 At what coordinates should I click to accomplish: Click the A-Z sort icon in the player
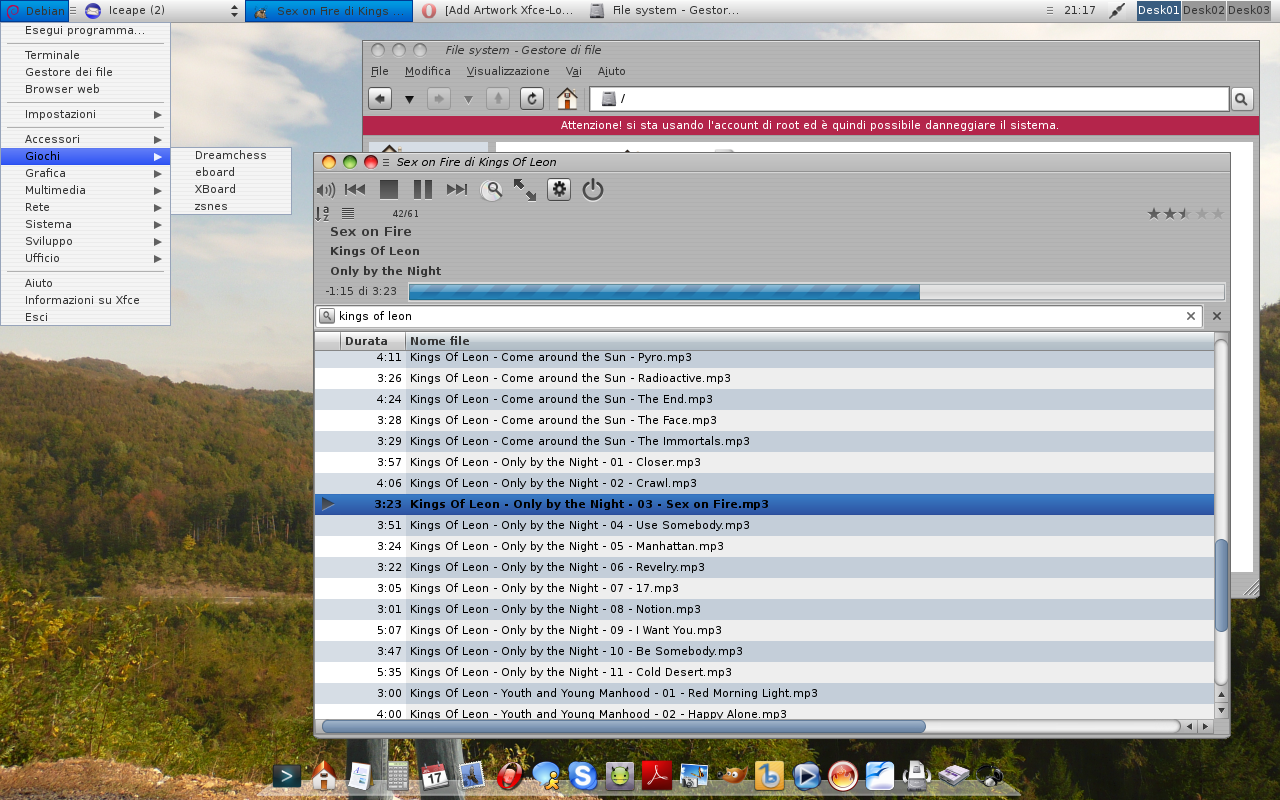click(x=322, y=213)
